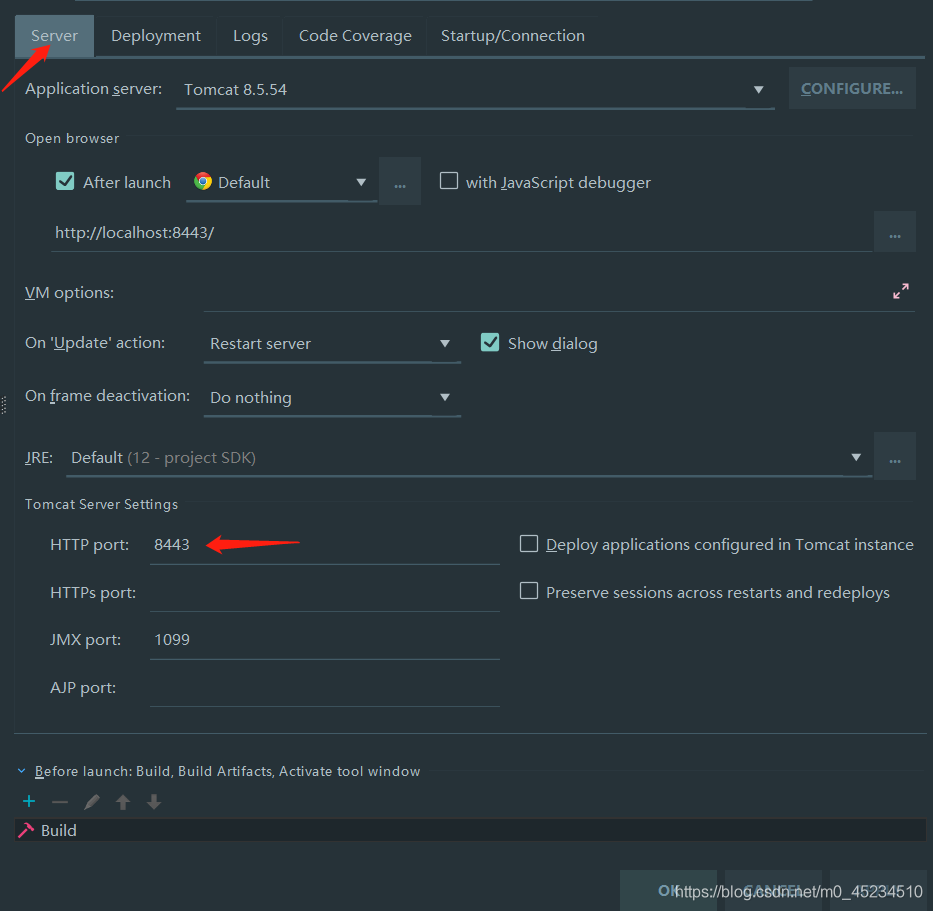Click the JMX port field 1099
The height and width of the screenshot is (911, 933).
pyautogui.click(x=324, y=640)
